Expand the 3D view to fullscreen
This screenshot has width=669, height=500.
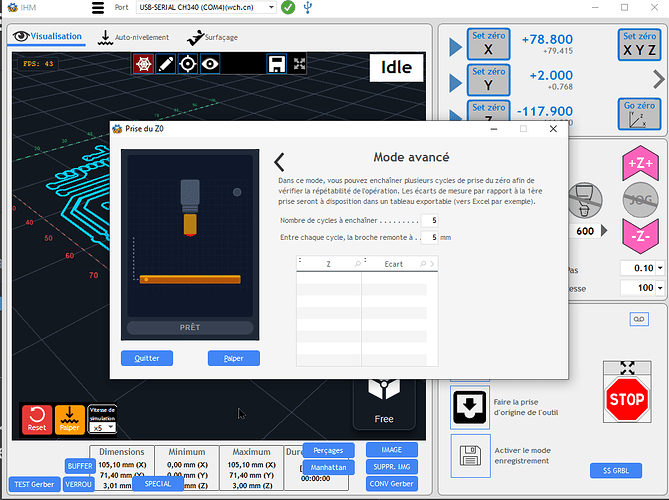pyautogui.click(x=300, y=64)
